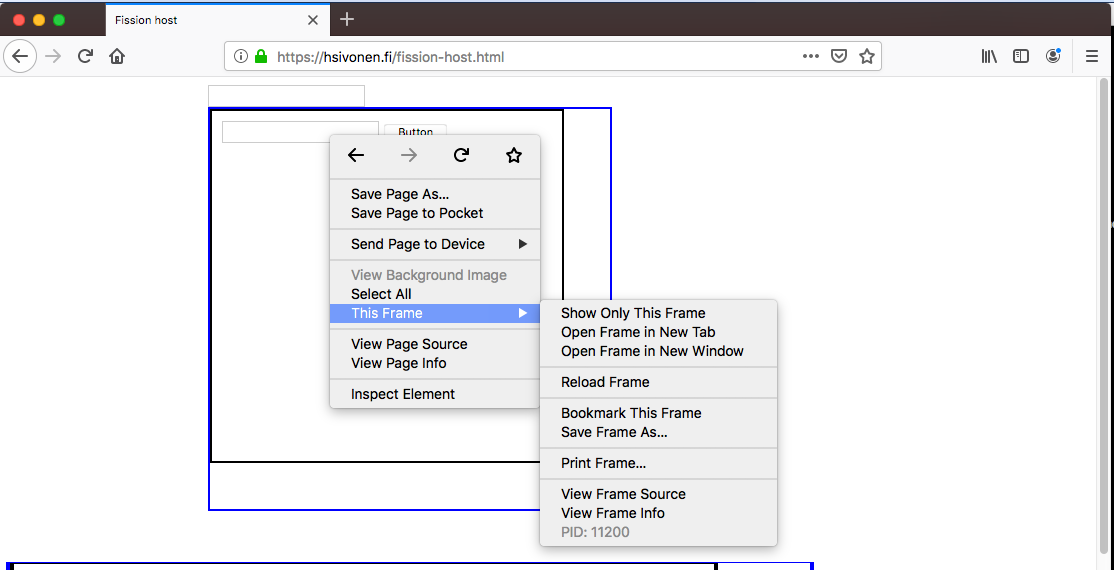Viewport: 1114px width, 570px height.
Task: Open the page actions three-dot menu
Action: pyautogui.click(x=811, y=57)
